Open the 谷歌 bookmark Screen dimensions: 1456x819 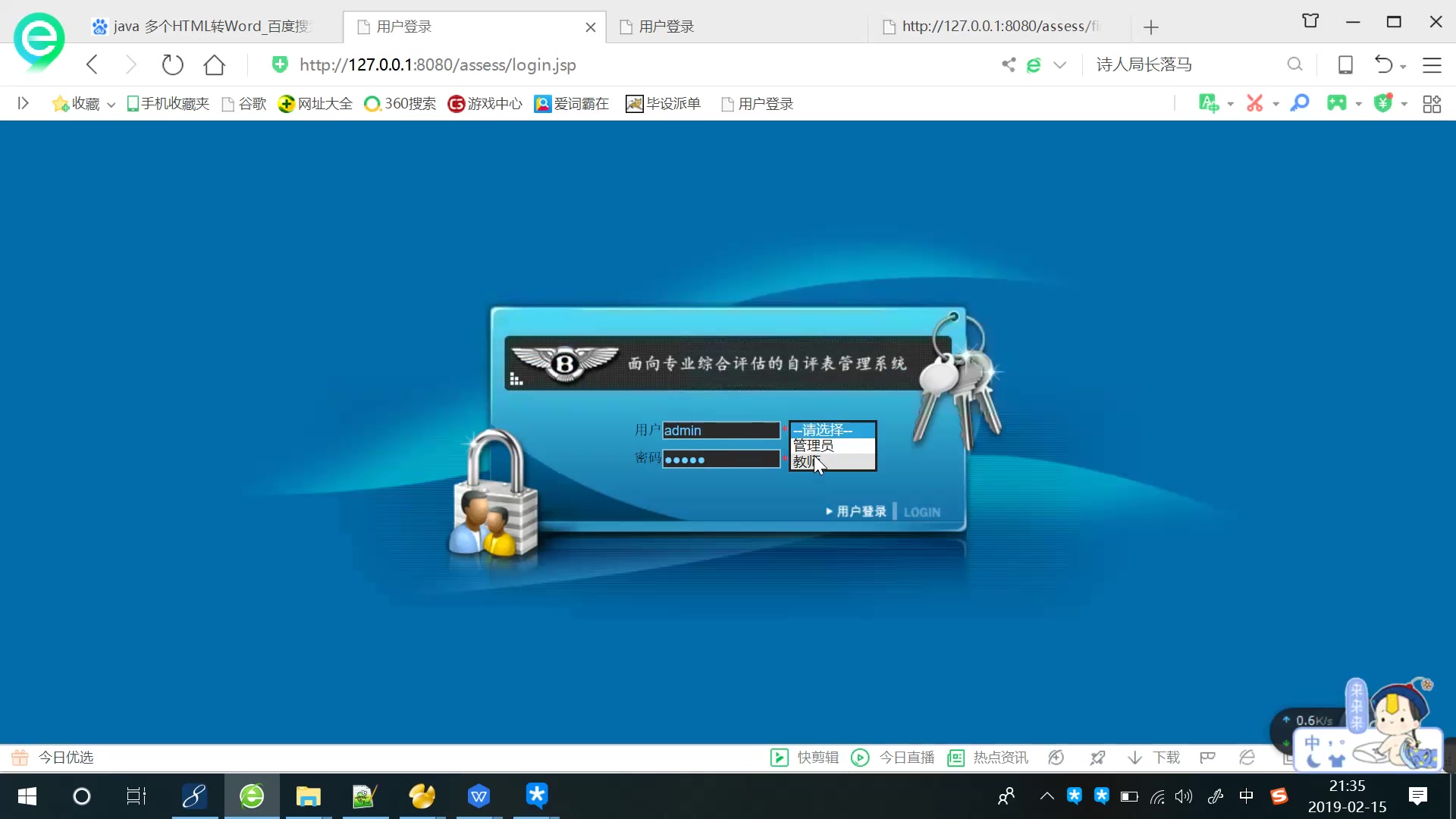point(244,104)
